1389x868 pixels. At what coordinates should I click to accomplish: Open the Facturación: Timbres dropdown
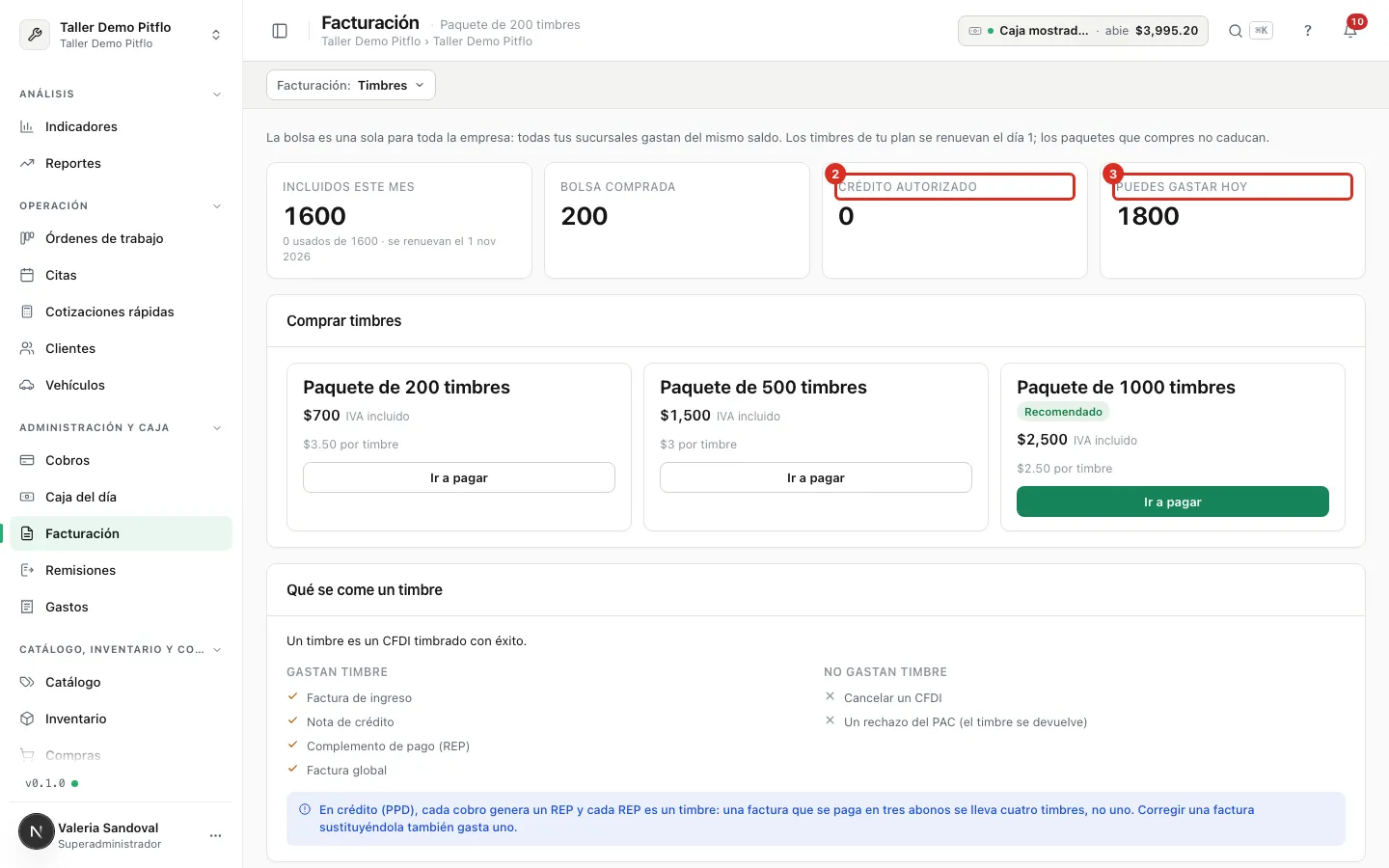click(x=351, y=85)
